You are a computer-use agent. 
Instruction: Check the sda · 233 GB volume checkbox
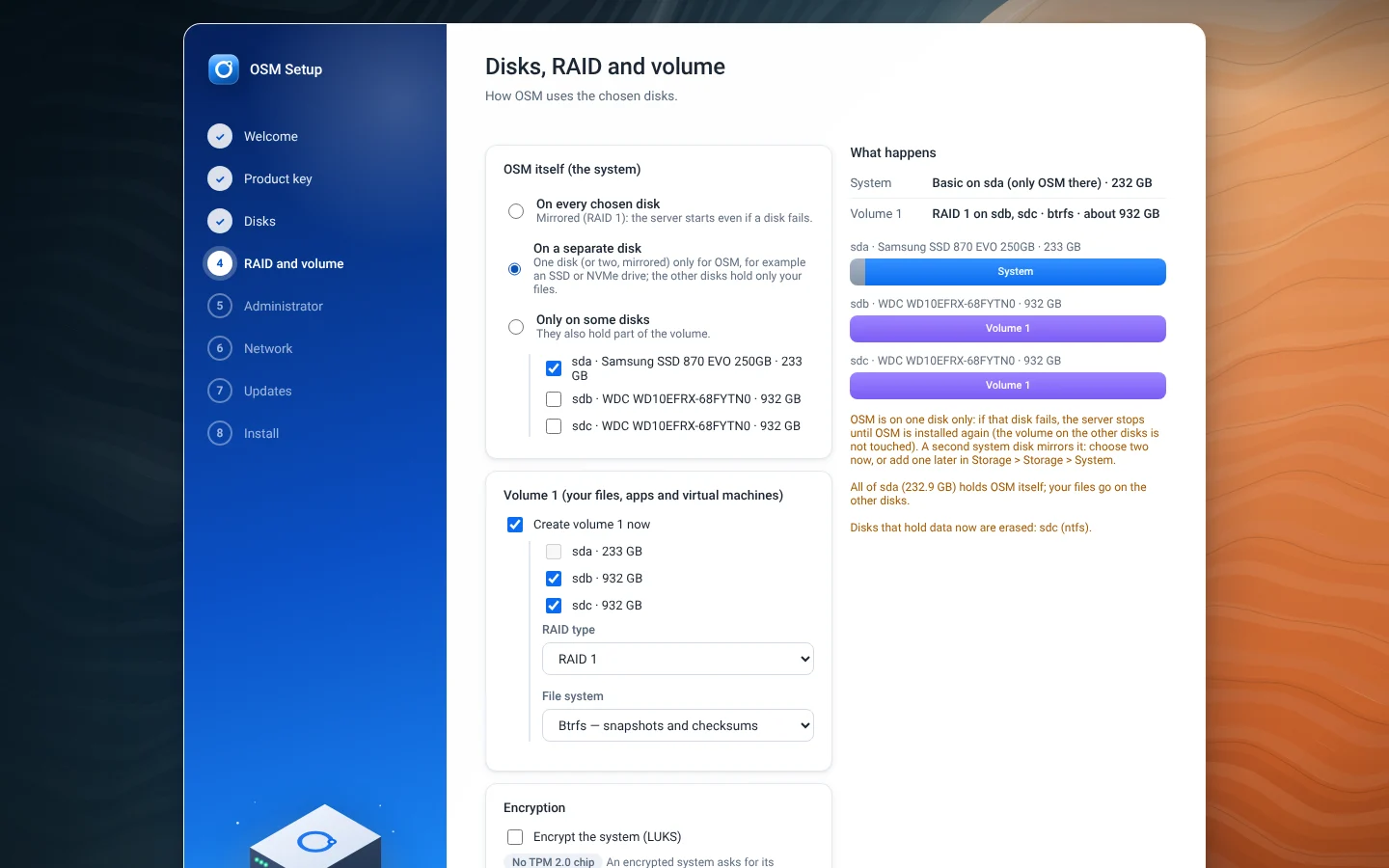tap(554, 552)
